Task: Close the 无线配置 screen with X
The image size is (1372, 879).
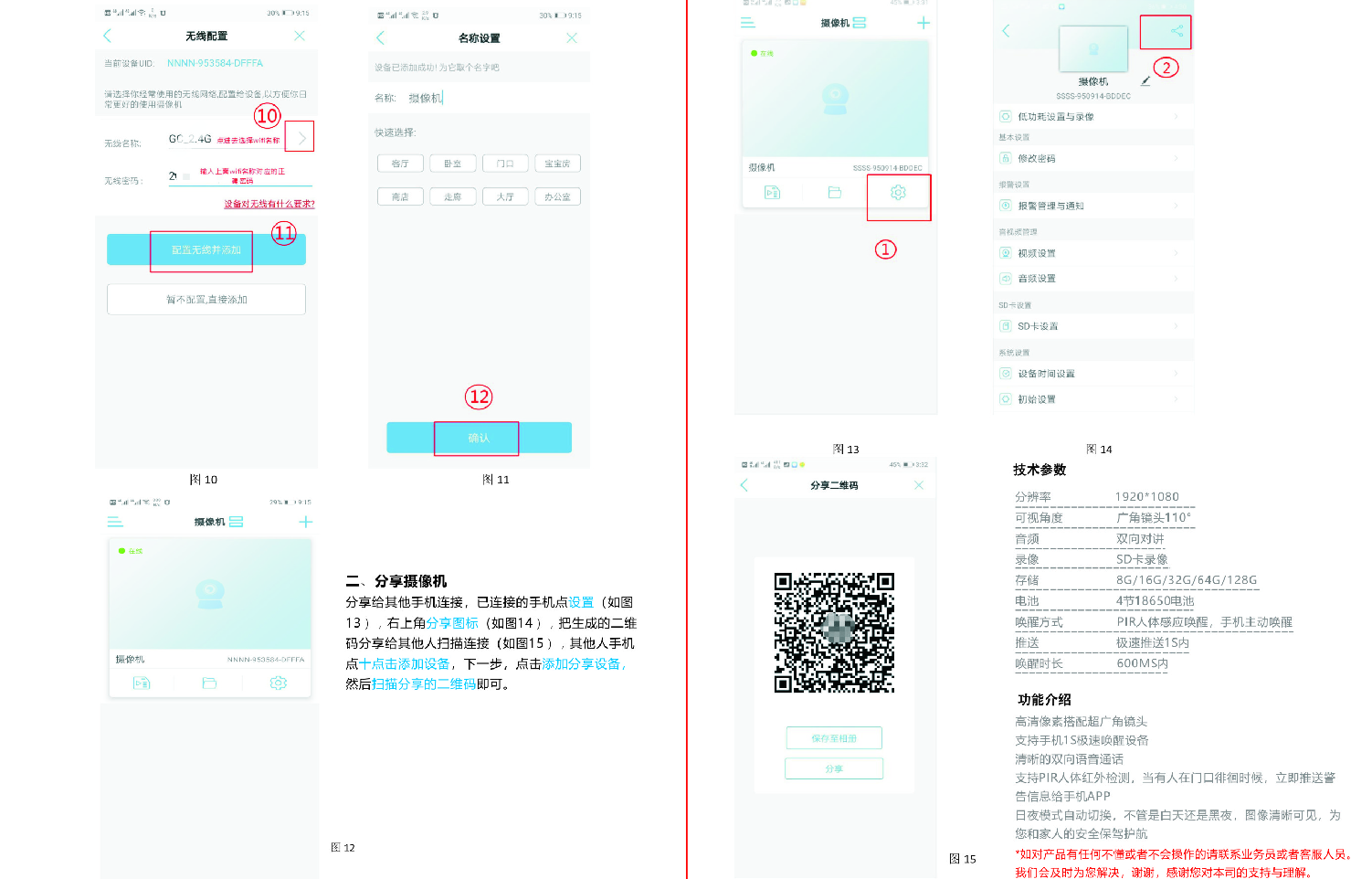Action: (x=300, y=36)
